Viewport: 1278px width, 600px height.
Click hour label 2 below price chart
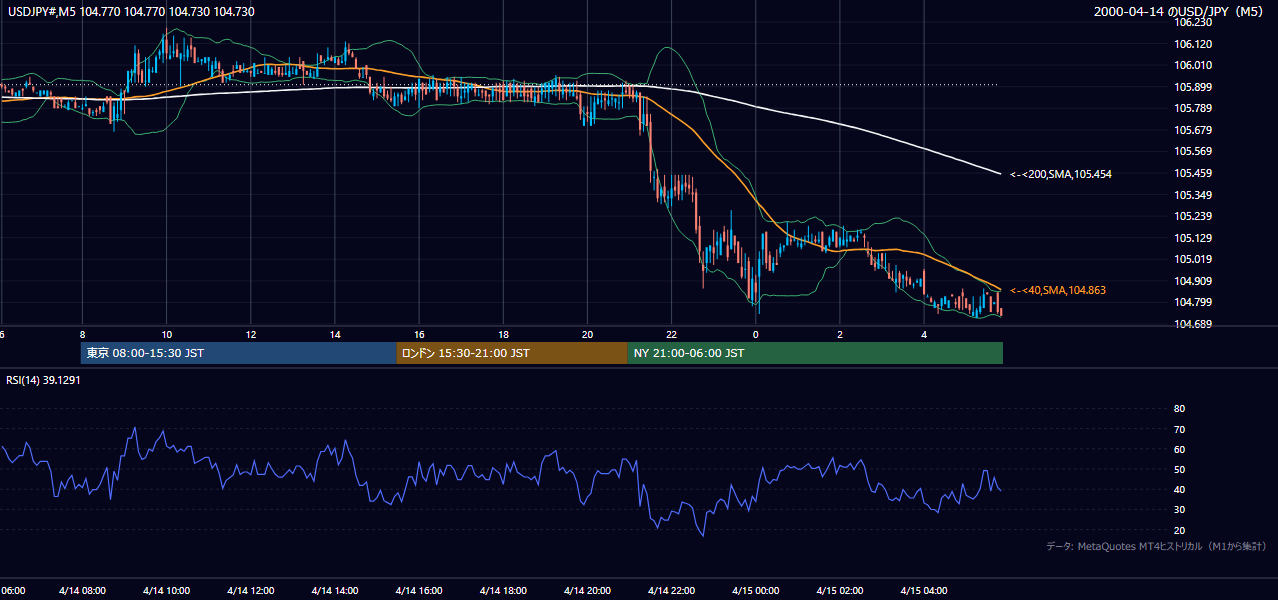[x=840, y=334]
